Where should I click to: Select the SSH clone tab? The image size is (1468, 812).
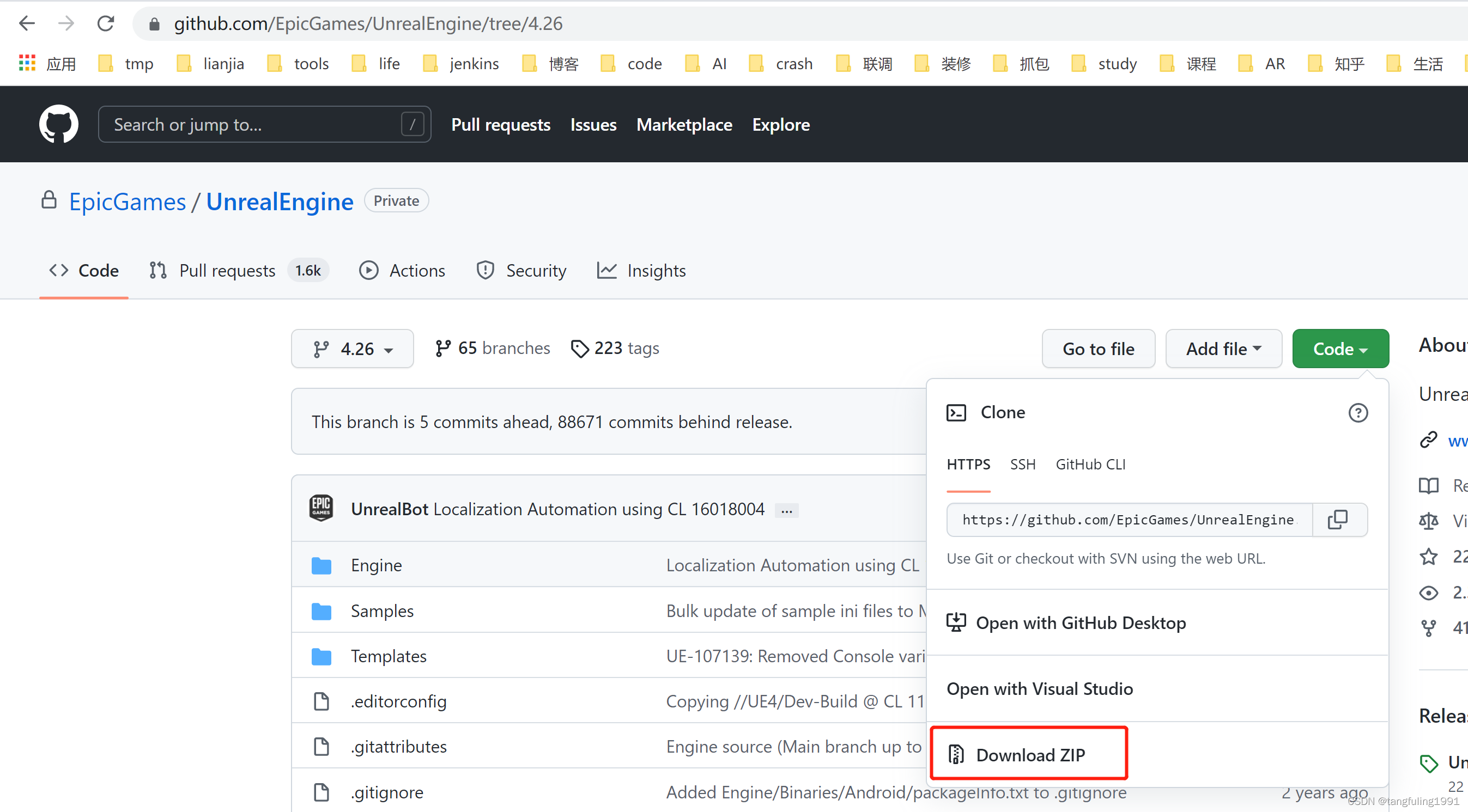(x=1022, y=465)
